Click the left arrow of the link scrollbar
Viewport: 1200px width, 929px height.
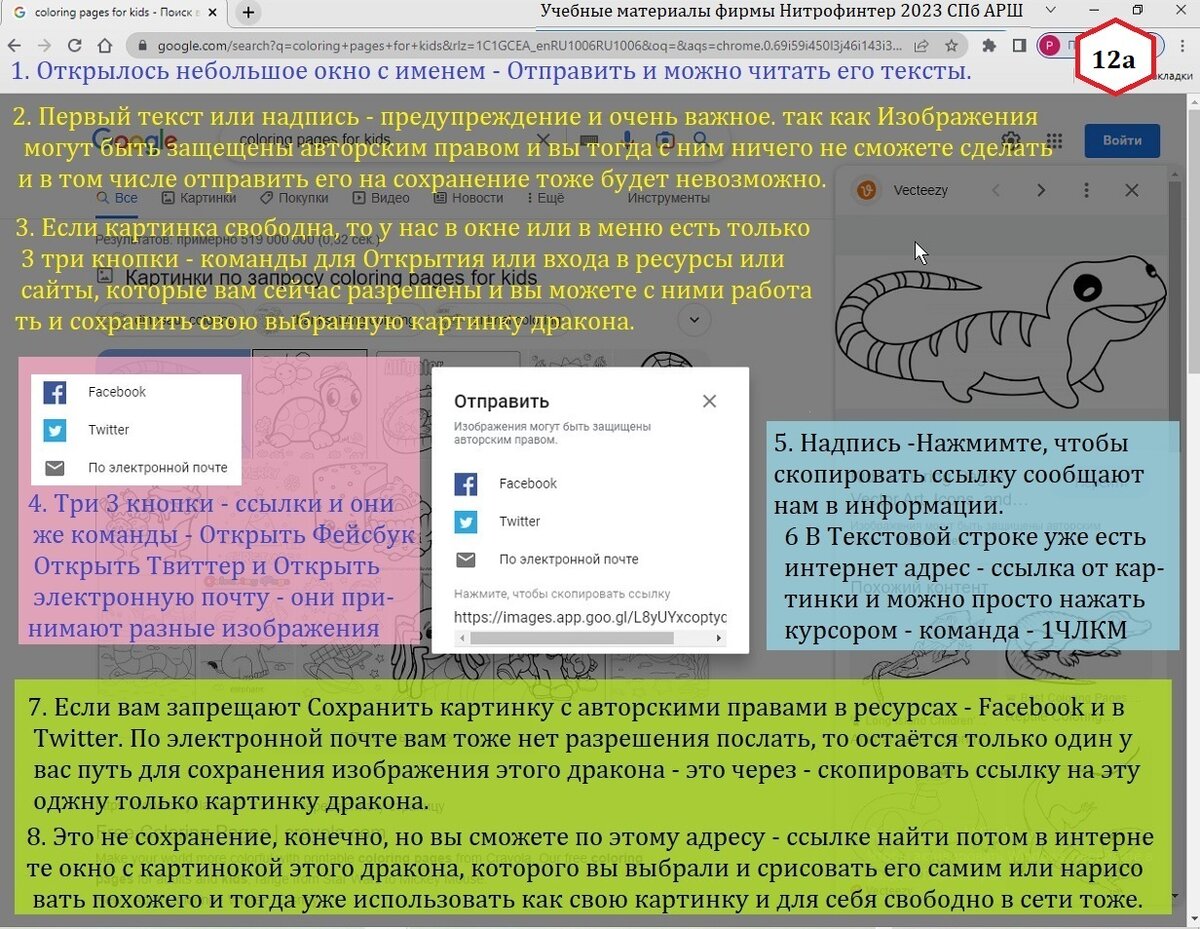(x=461, y=637)
